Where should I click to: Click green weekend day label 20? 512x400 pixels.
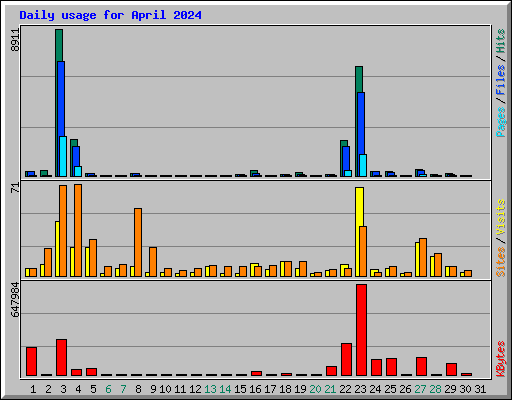point(315,389)
